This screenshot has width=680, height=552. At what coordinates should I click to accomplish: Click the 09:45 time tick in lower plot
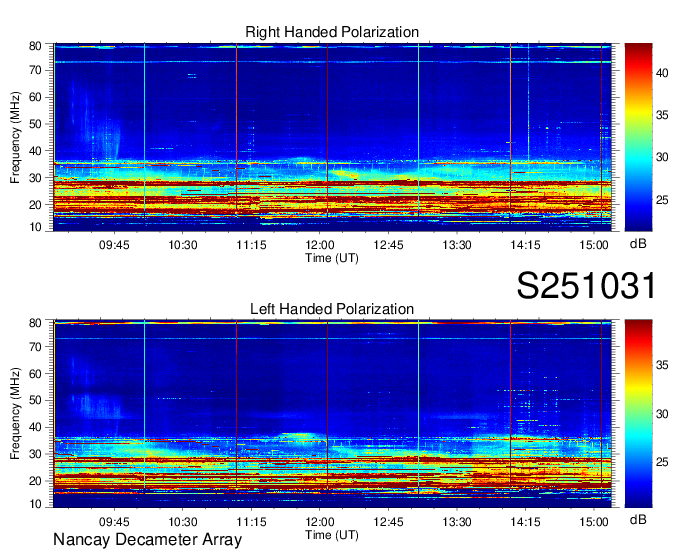click(114, 522)
